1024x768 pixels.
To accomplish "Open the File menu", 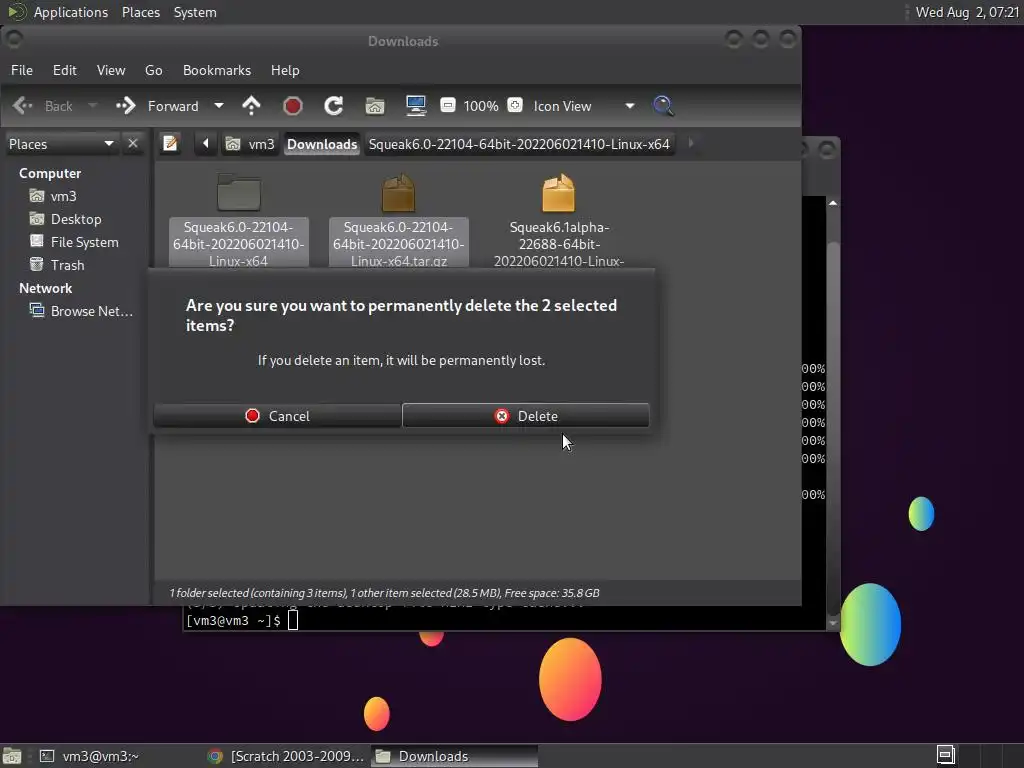I will [x=22, y=70].
